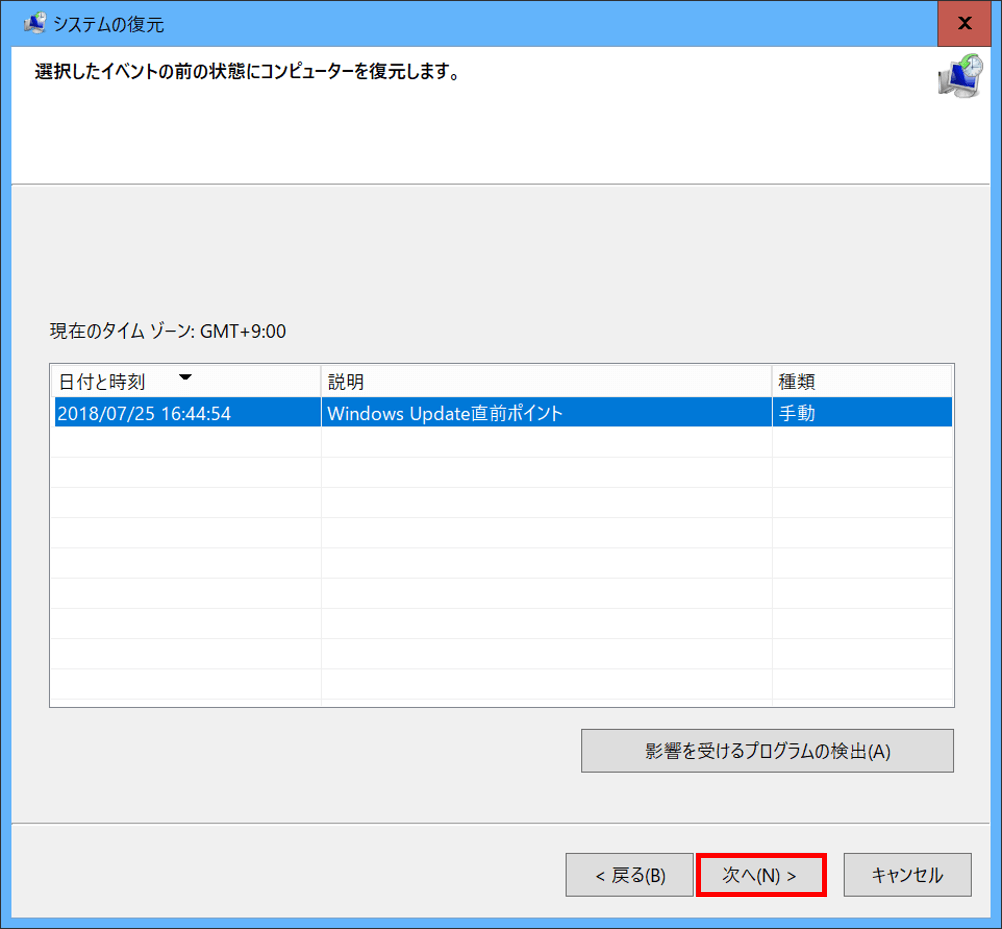Open 影響を受けるプログラムの検出(A)
Viewport: 1002px width, 929px height.
(x=767, y=751)
